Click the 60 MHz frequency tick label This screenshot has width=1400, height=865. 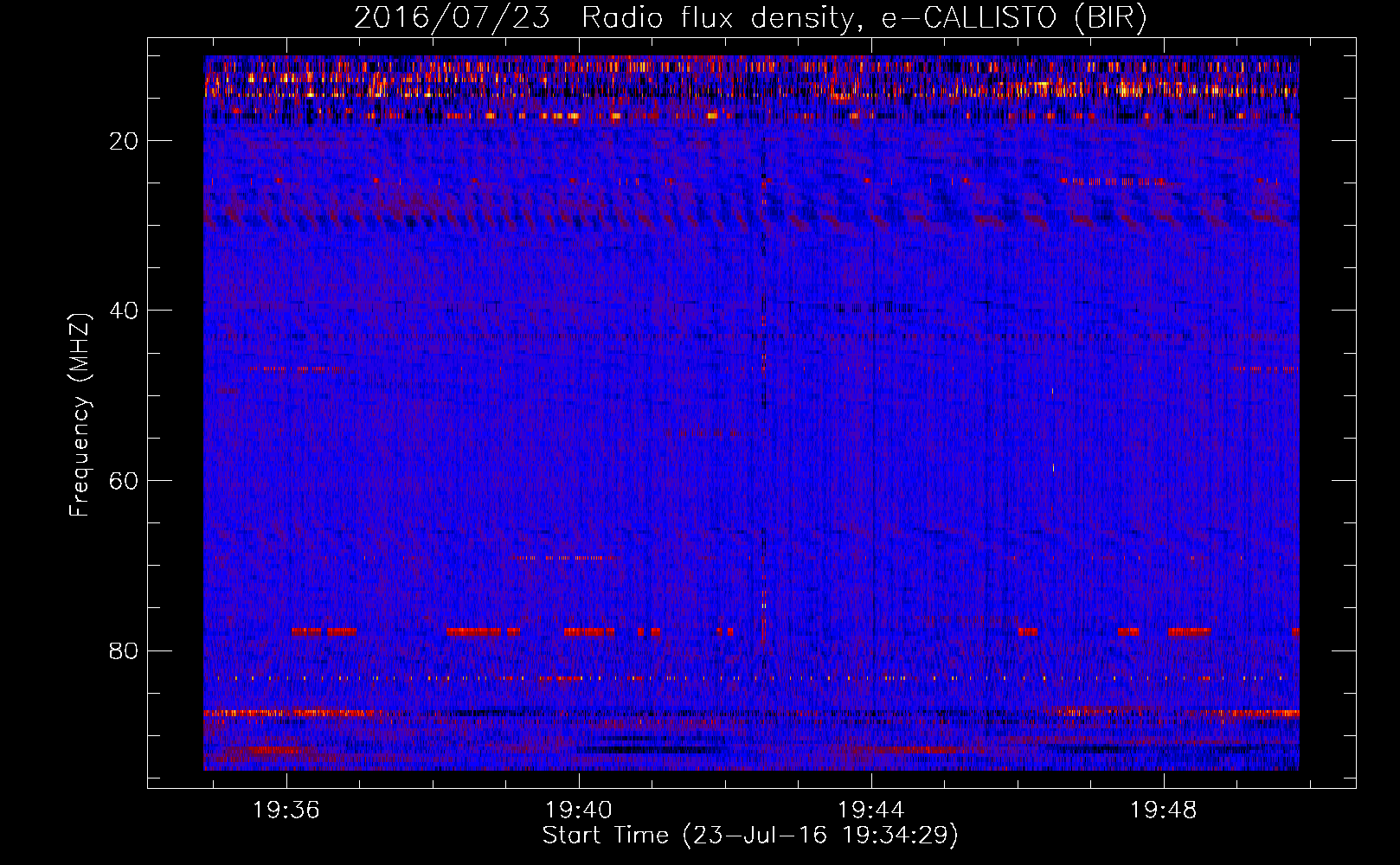point(125,481)
